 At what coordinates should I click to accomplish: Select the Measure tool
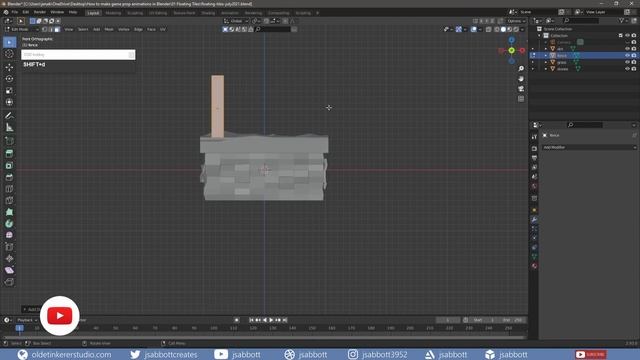[9, 128]
